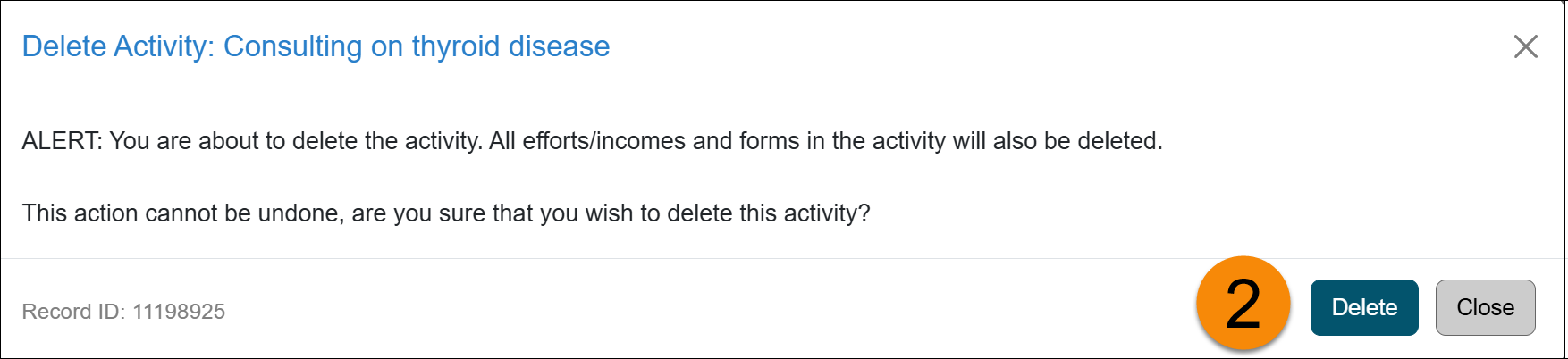Click the X icon to dismiss dialog

click(x=1525, y=46)
